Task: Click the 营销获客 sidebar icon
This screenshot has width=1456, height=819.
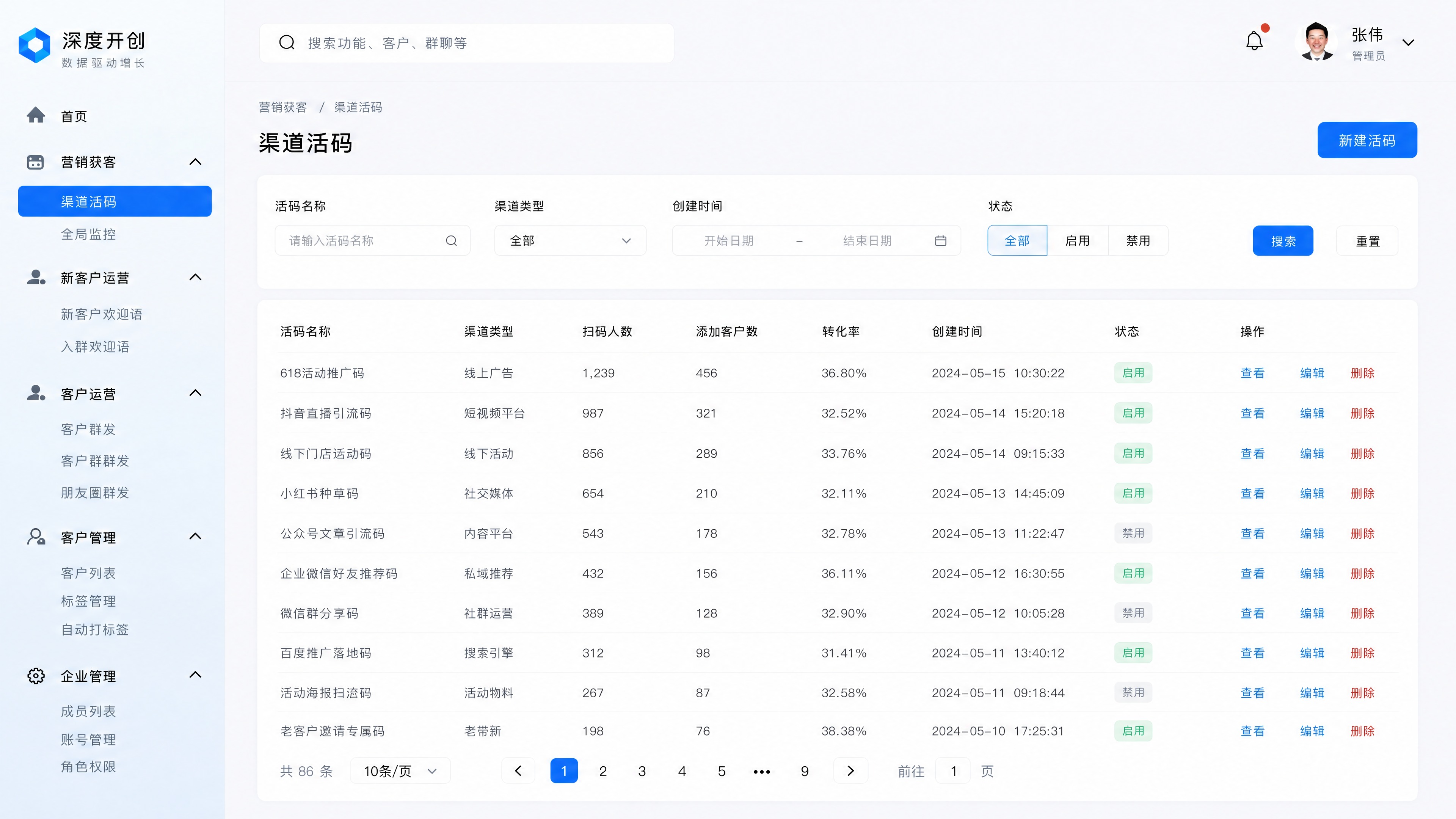Action: [36, 162]
